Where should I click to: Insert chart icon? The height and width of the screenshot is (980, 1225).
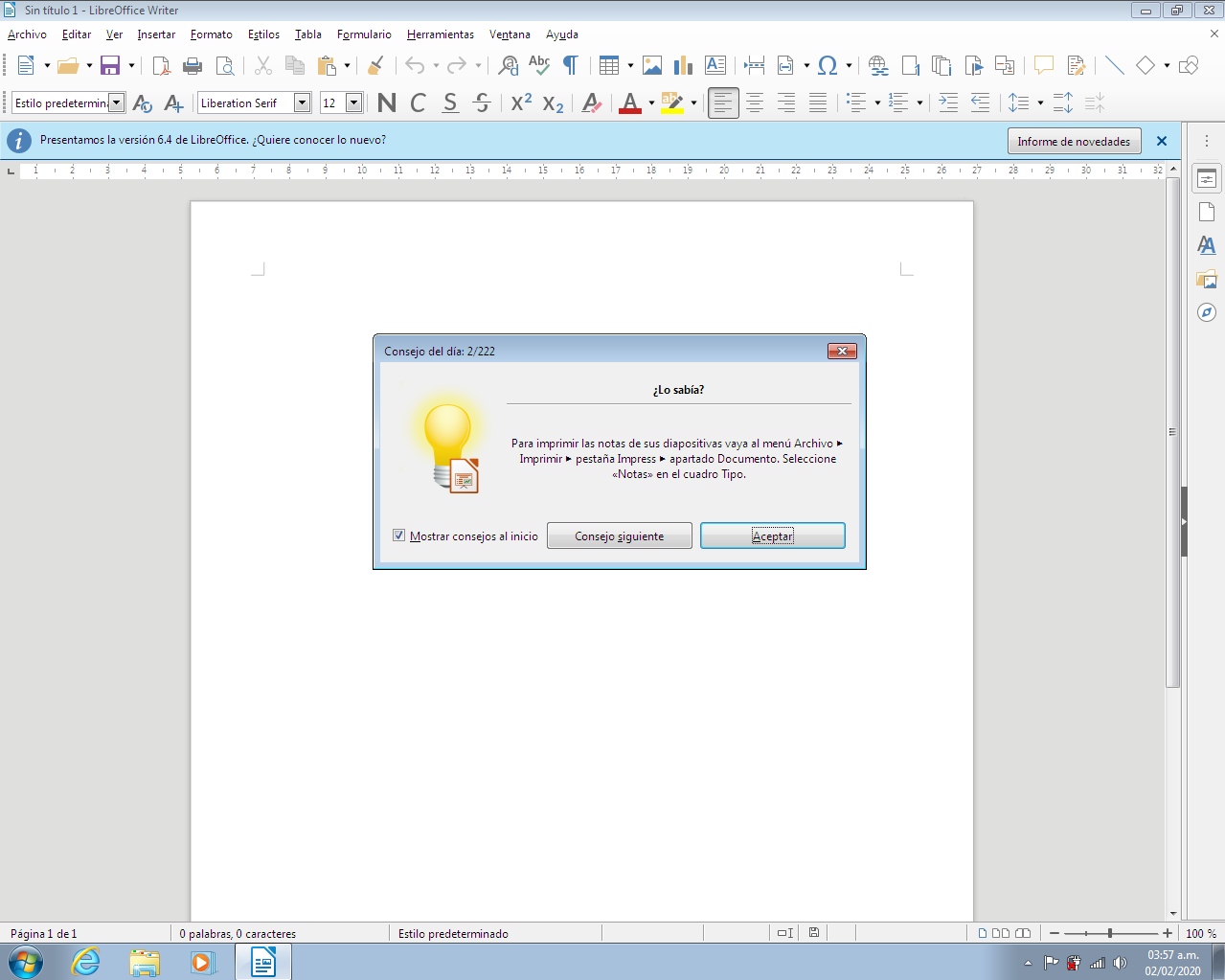[683, 65]
